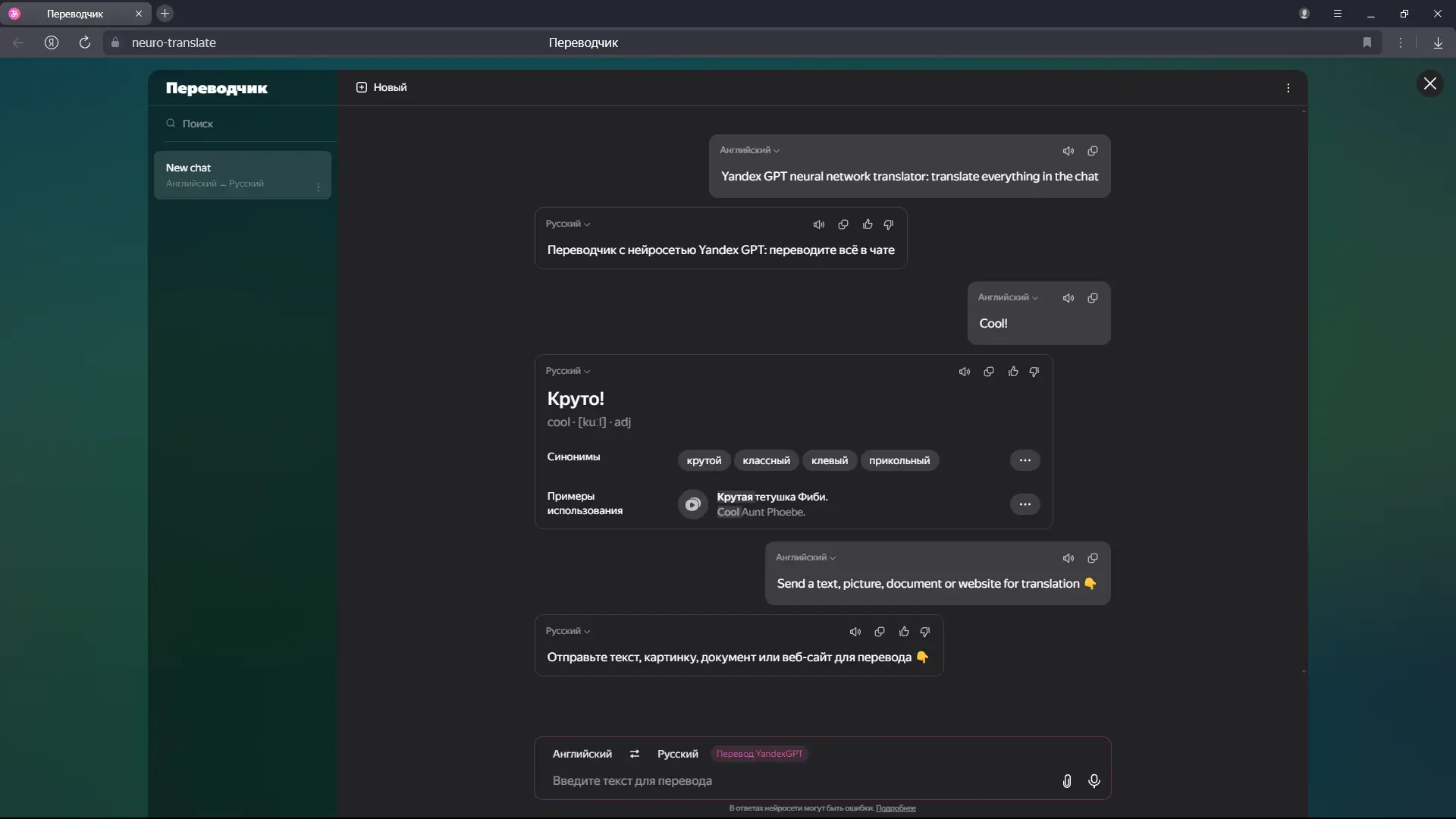Click the microphone voice input icon
The image size is (1456, 819).
1094,780
